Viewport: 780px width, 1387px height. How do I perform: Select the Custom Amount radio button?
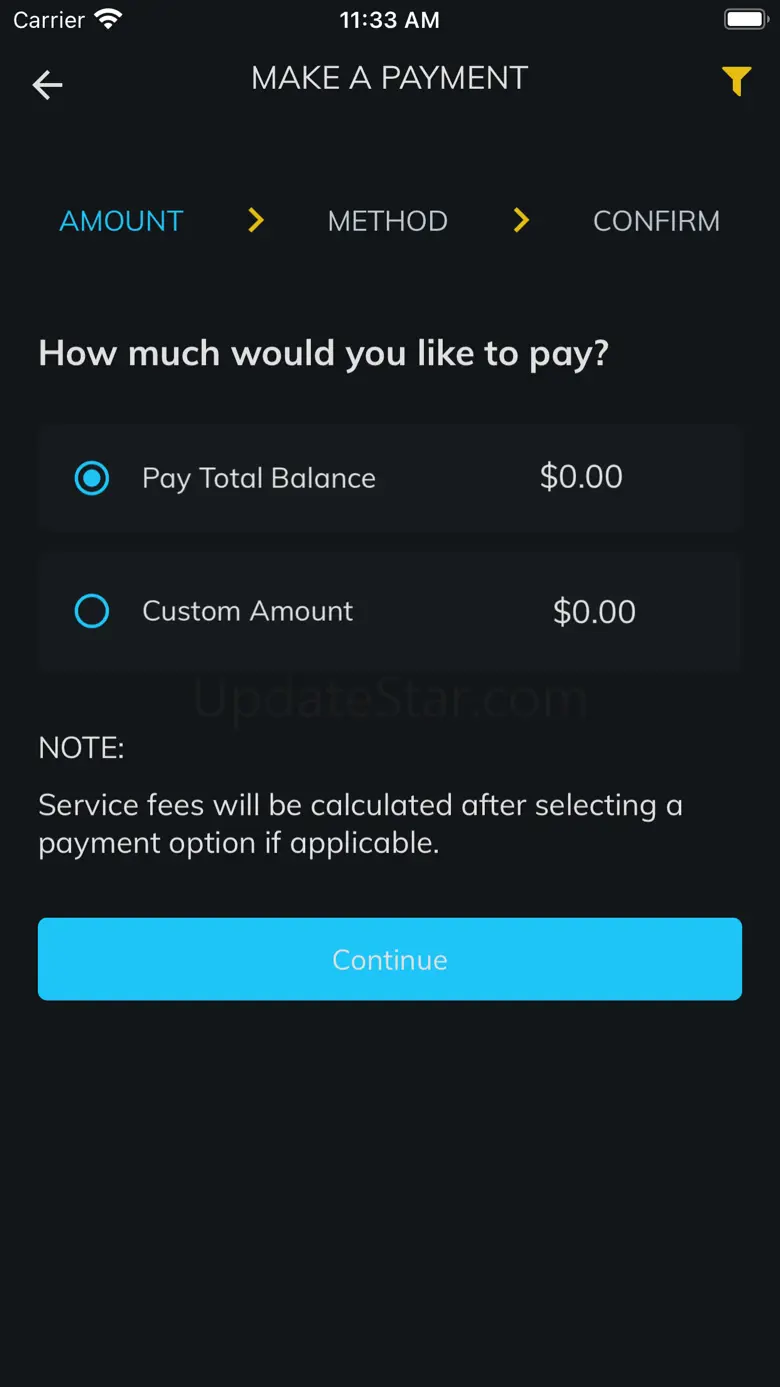tap(92, 611)
